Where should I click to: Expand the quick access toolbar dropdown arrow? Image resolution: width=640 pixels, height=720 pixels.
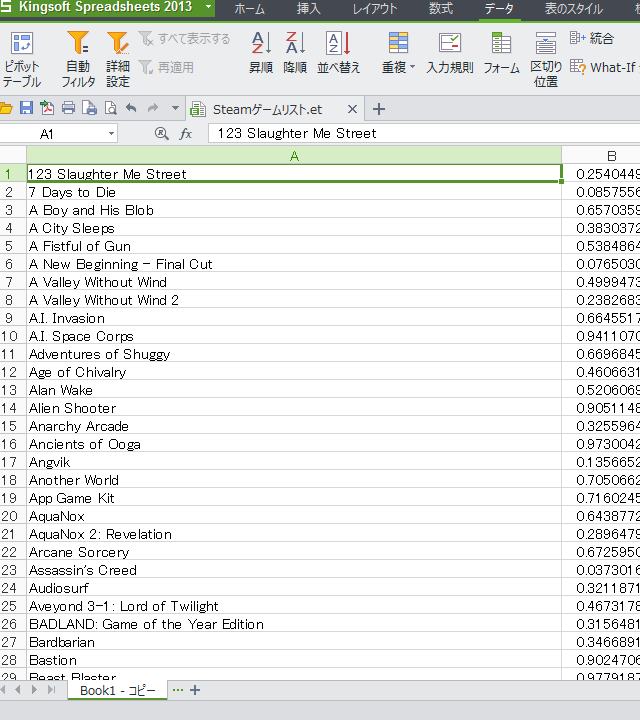[175, 109]
